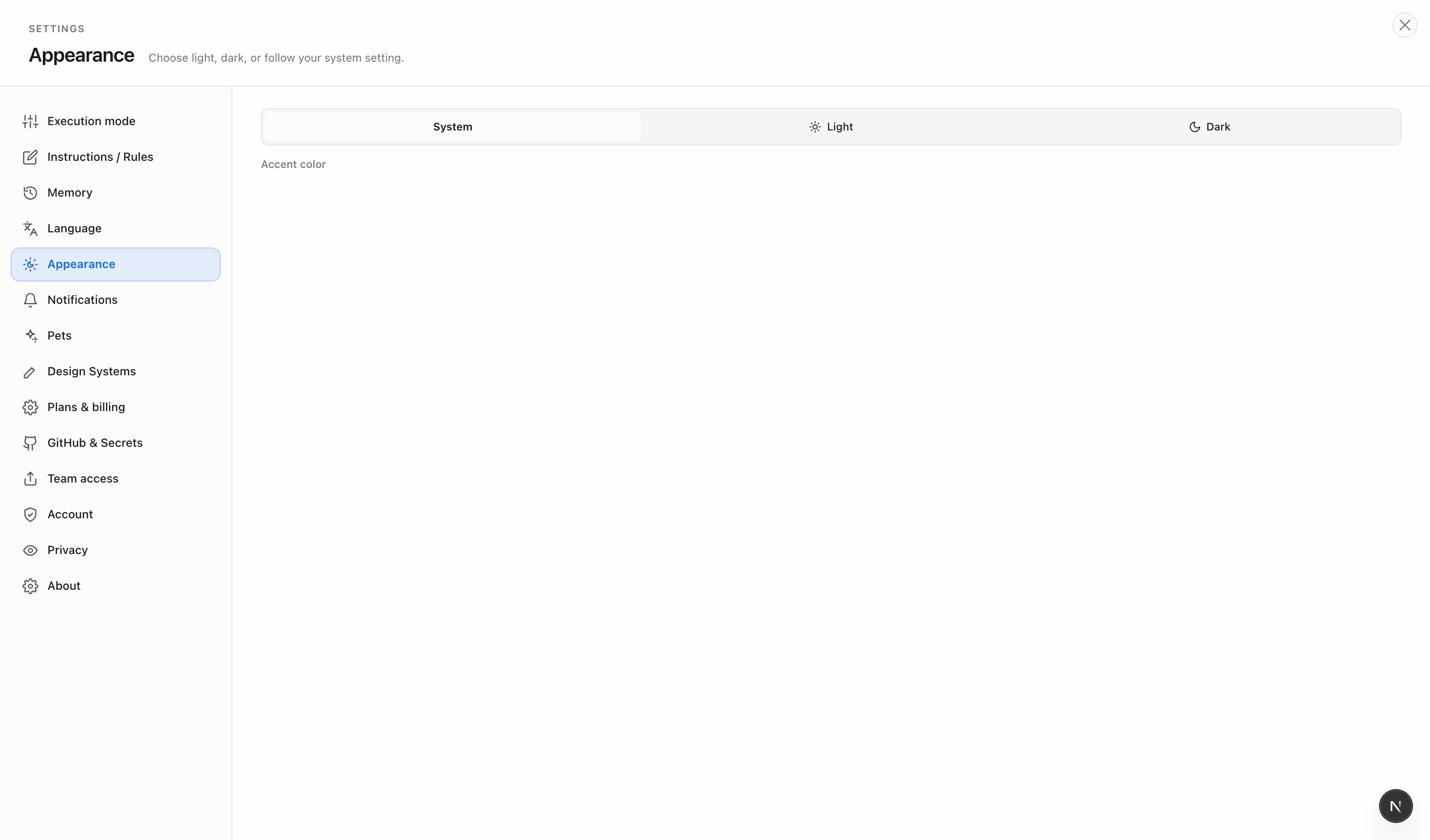Viewport: 1430px width, 840px height.
Task: Click the Plans & billing gear icon
Action: click(30, 407)
